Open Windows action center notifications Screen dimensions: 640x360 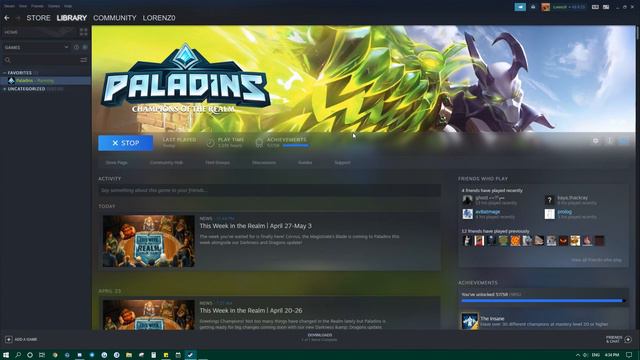[x=629, y=355]
